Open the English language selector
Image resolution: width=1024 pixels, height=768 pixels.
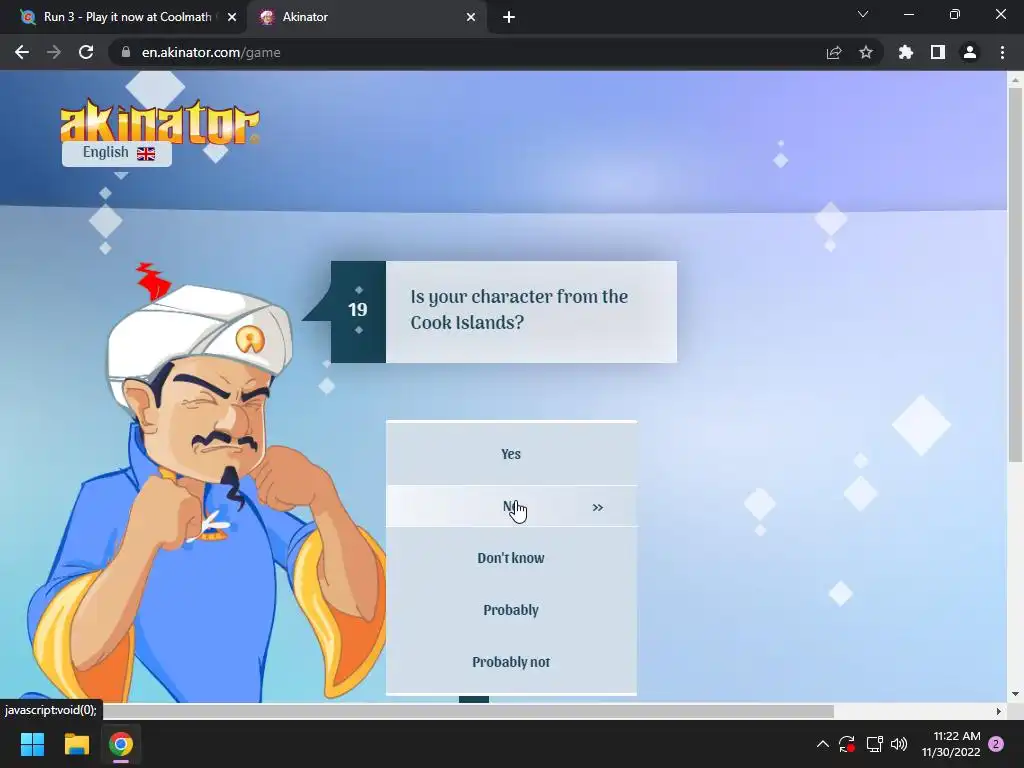pos(117,153)
